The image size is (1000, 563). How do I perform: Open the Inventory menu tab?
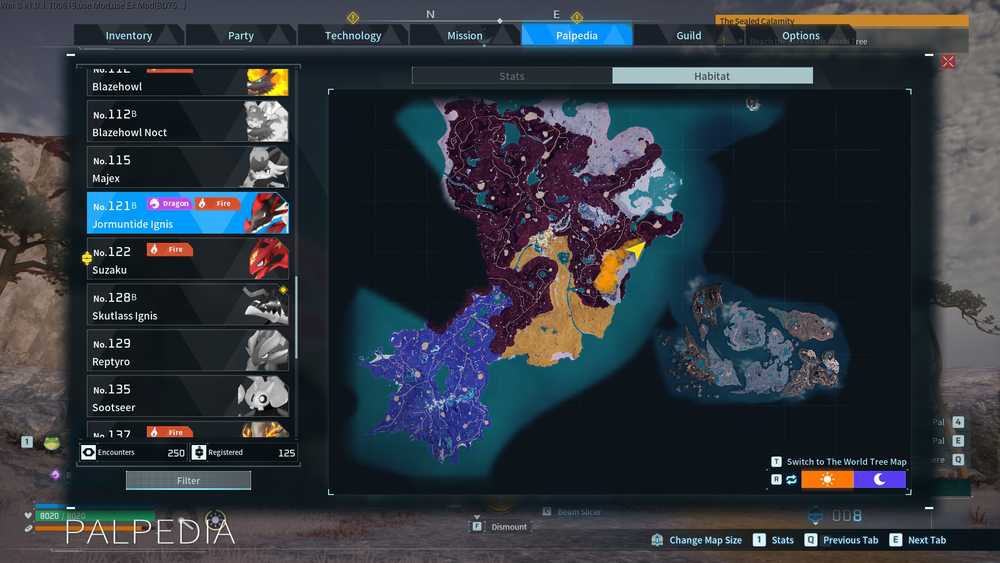129,36
